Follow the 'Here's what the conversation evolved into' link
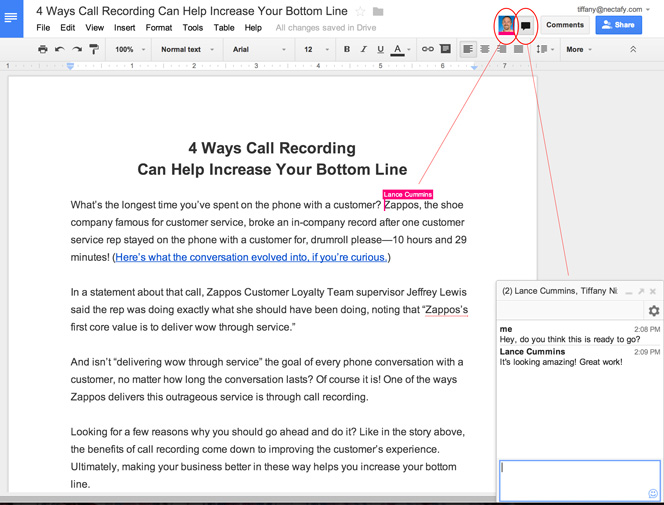 click(251, 257)
